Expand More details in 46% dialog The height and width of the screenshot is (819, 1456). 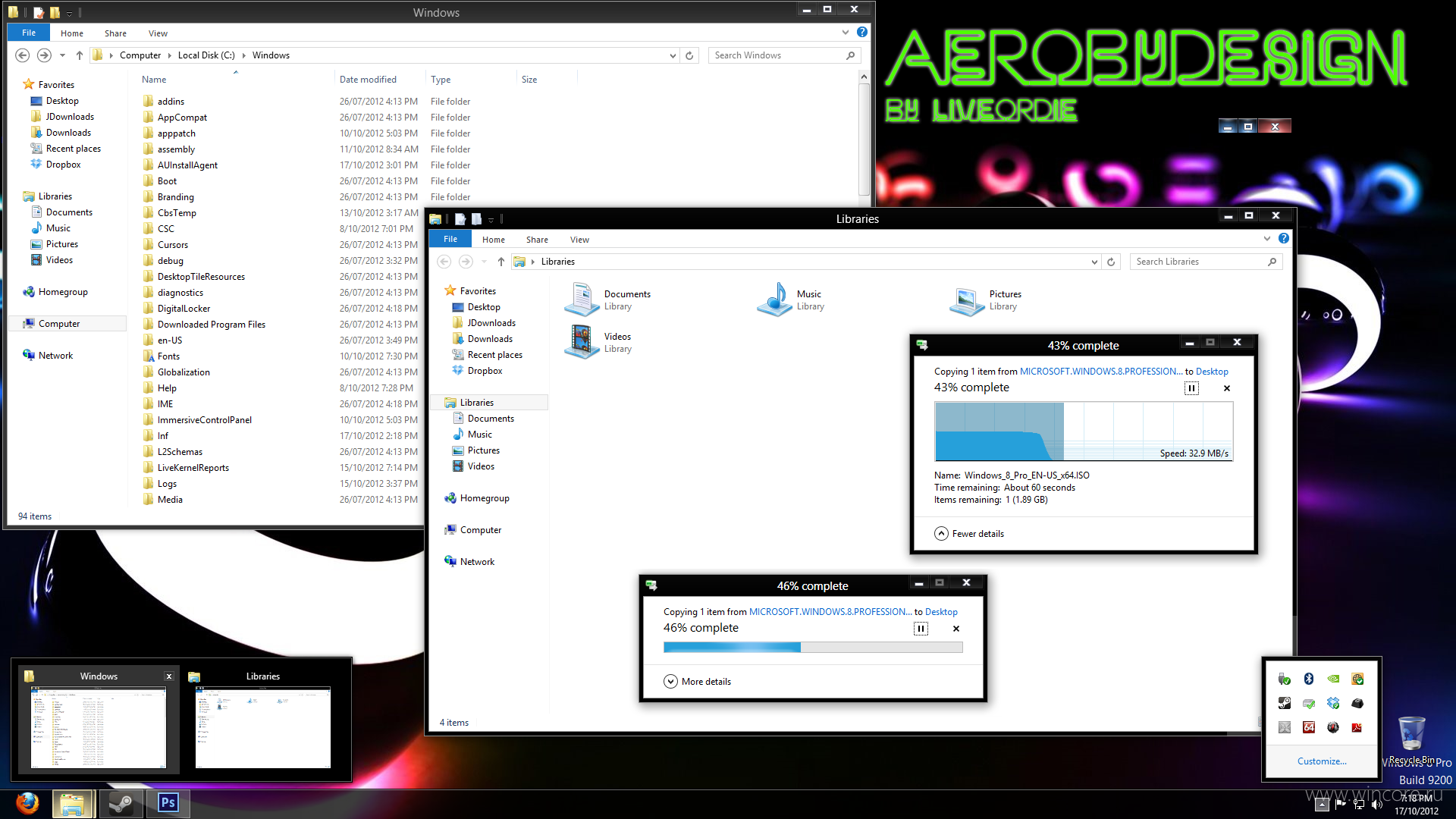tap(698, 682)
